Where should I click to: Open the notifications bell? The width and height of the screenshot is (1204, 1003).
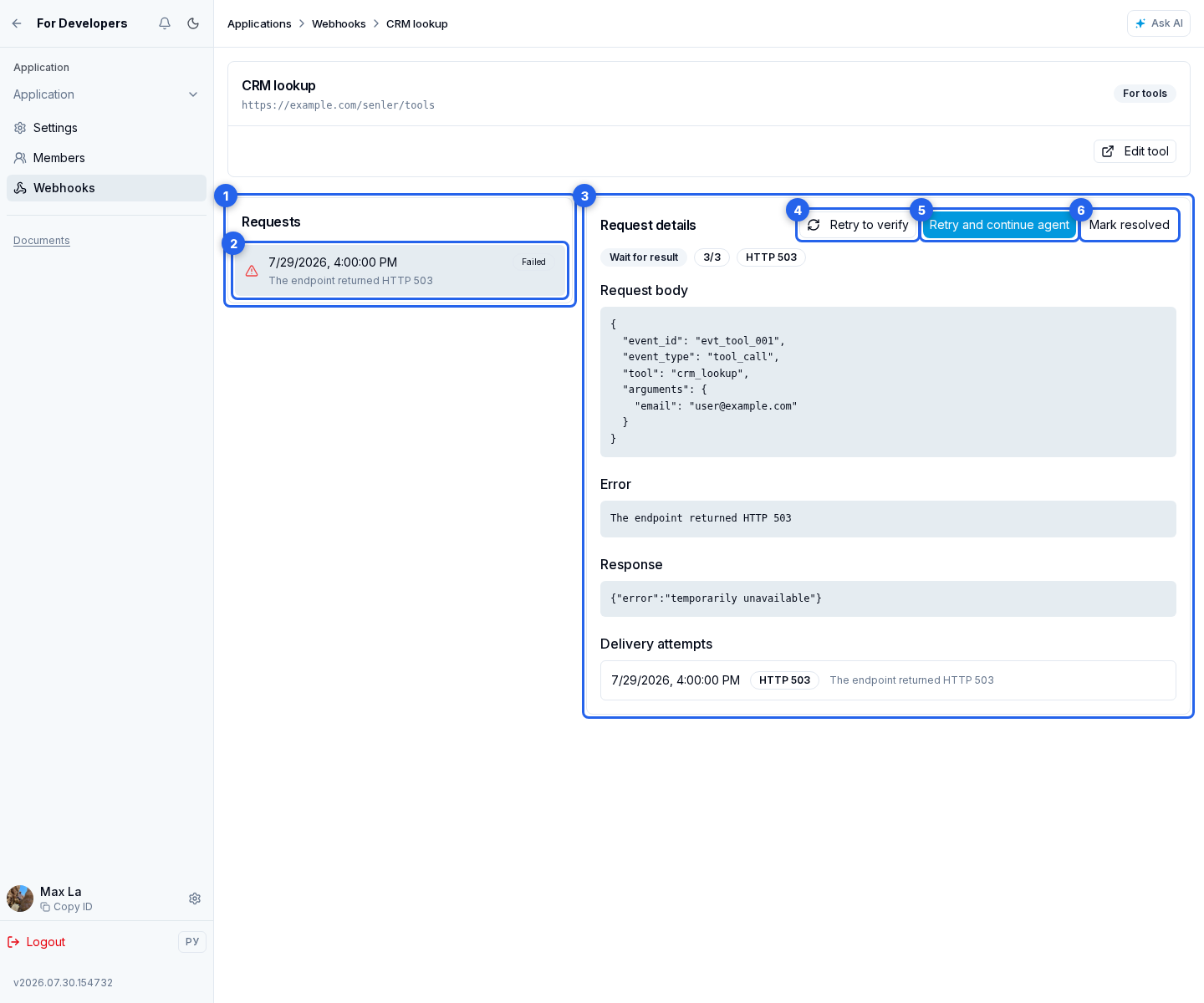(x=165, y=23)
